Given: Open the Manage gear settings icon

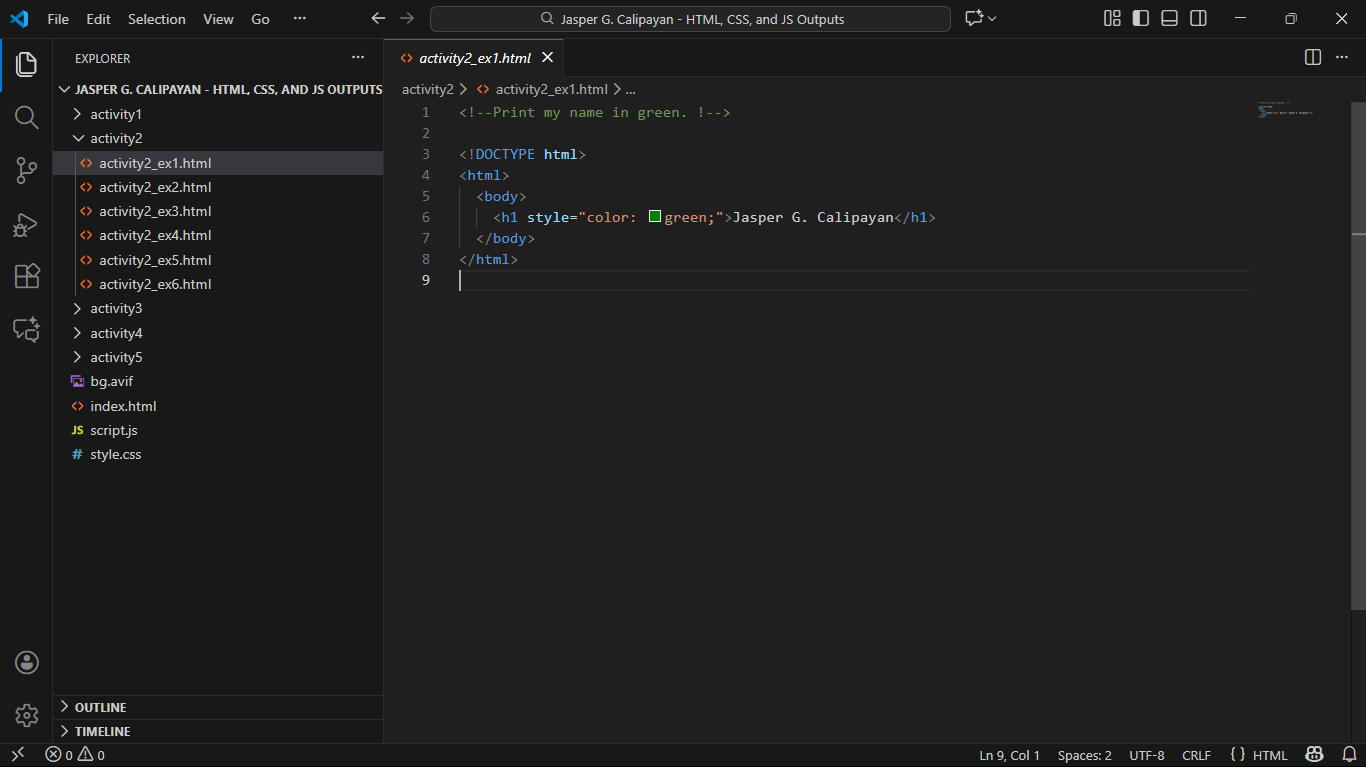Looking at the screenshot, I should [x=27, y=715].
